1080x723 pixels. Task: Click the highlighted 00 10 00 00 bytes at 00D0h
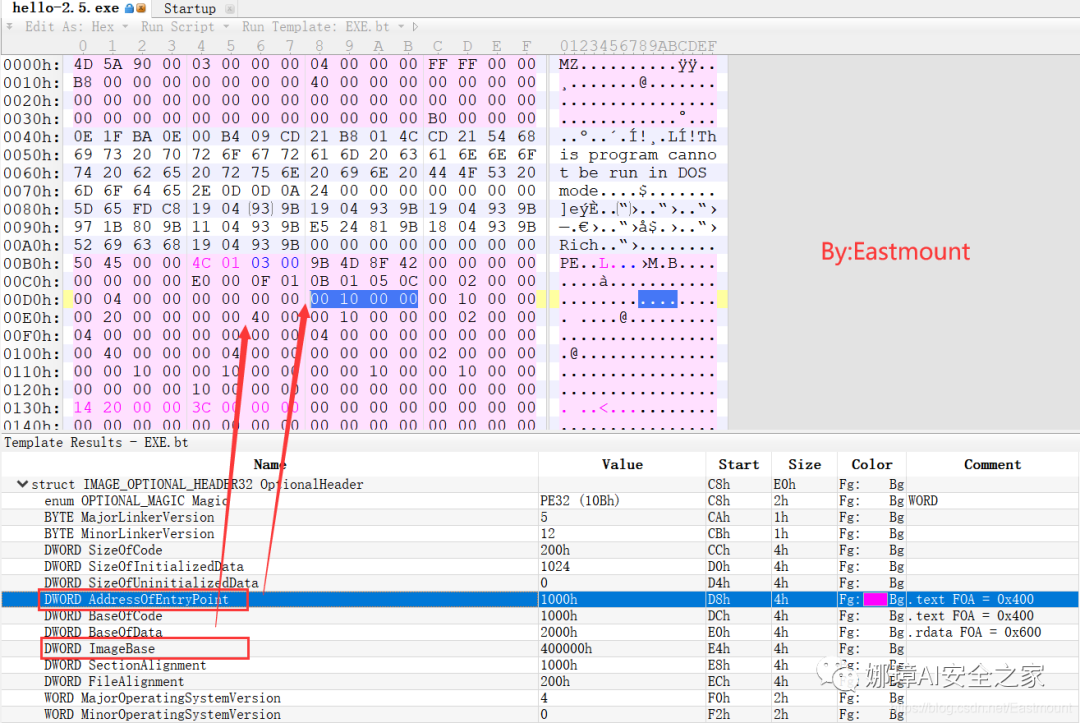point(364,299)
